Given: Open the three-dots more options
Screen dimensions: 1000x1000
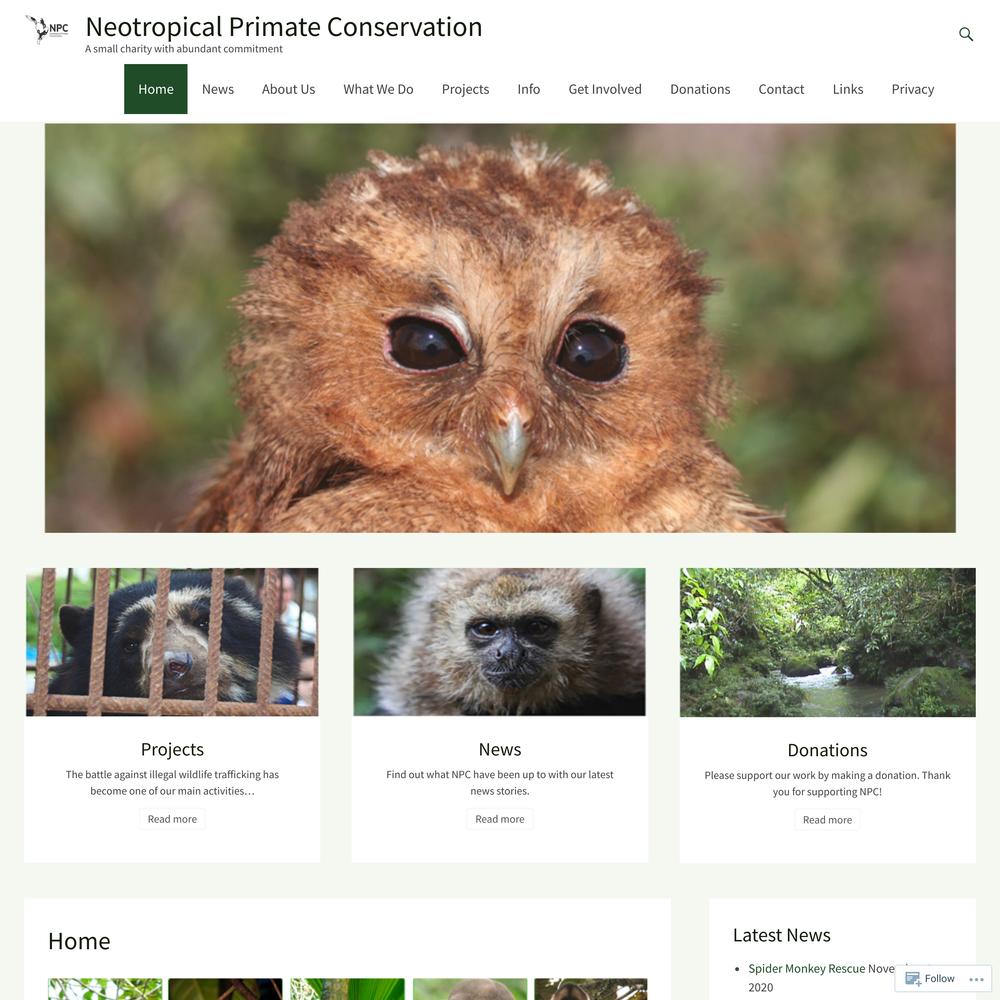Looking at the screenshot, I should point(976,978).
